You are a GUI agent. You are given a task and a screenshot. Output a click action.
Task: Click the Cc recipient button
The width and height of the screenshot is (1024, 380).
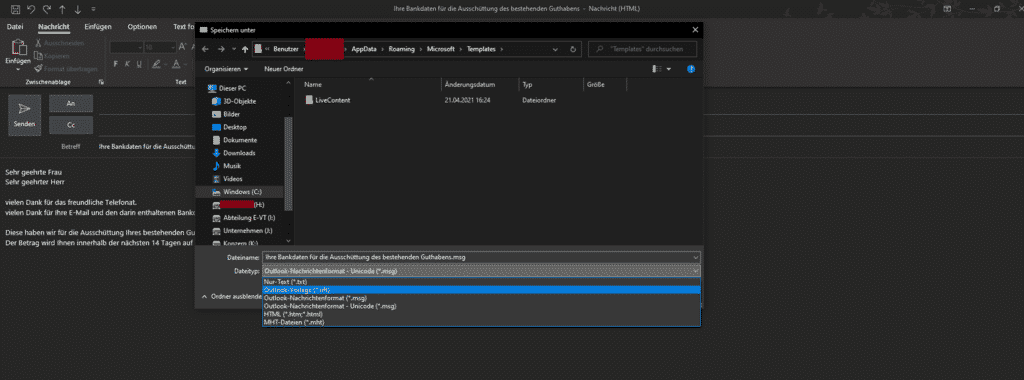click(x=71, y=125)
